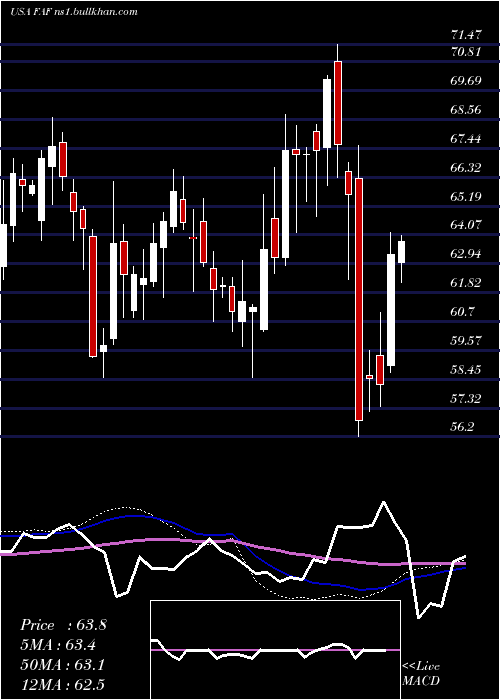
Task: Select the 69.69 price level label
Action: point(467,81)
